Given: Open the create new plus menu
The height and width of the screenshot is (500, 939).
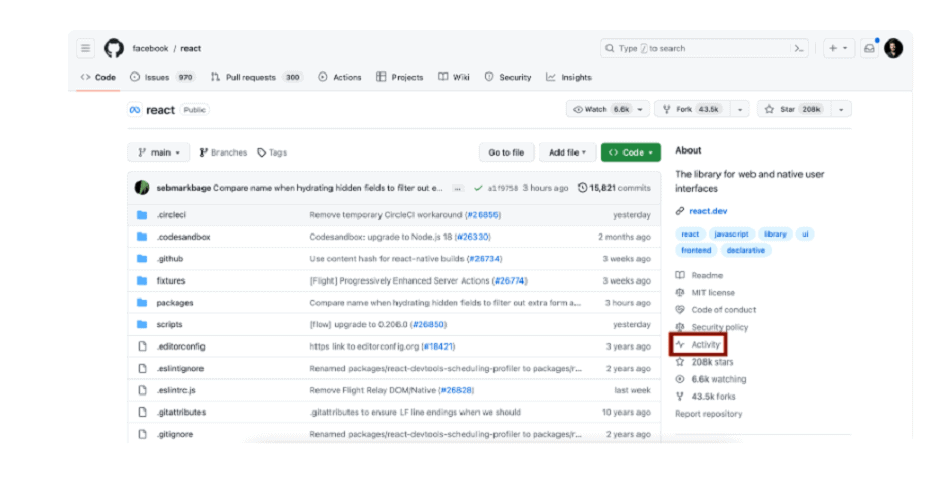Looking at the screenshot, I should (x=838, y=49).
